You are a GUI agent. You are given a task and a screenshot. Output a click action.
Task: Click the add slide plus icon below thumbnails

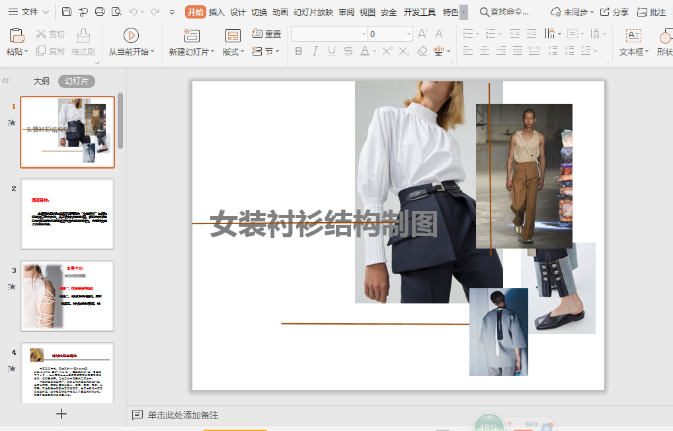pyautogui.click(x=61, y=413)
